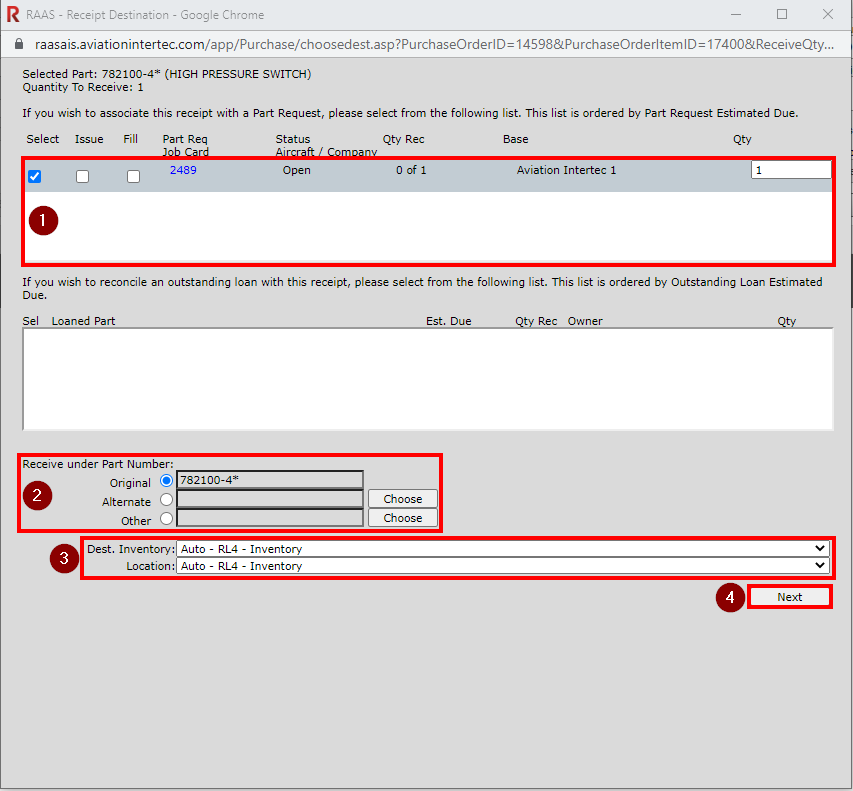Uncheck the Select checkbox for request 2489
The width and height of the screenshot is (853, 791).
pyautogui.click(x=35, y=176)
